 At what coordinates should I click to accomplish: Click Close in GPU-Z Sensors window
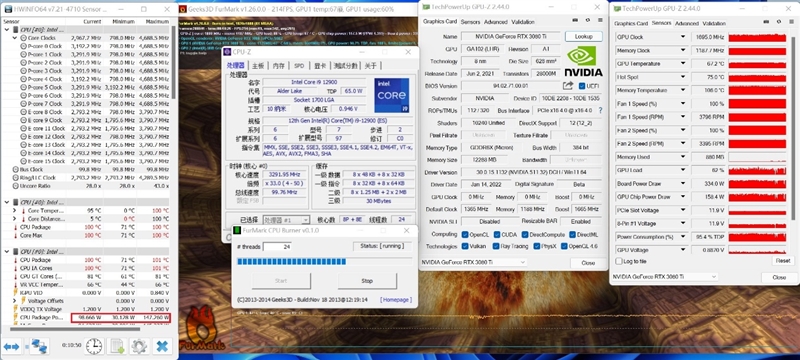pyautogui.click(x=779, y=277)
